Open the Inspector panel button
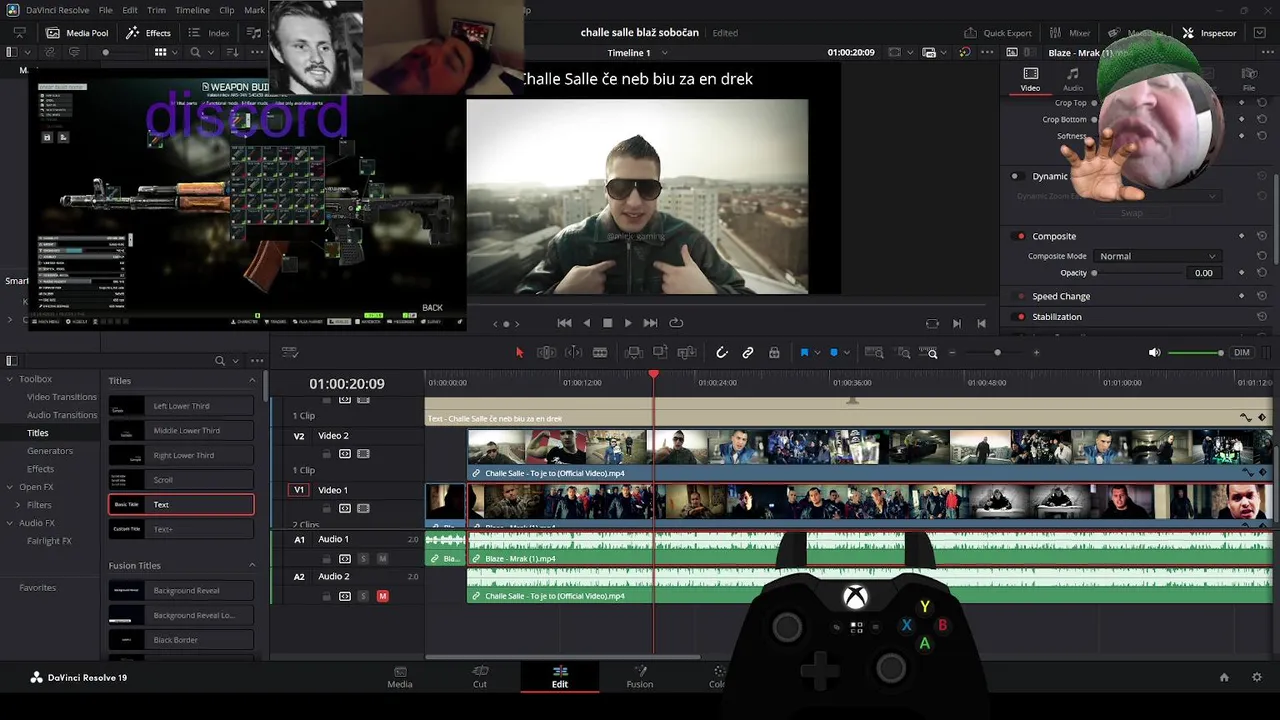This screenshot has height=720, width=1280. pos(1209,33)
